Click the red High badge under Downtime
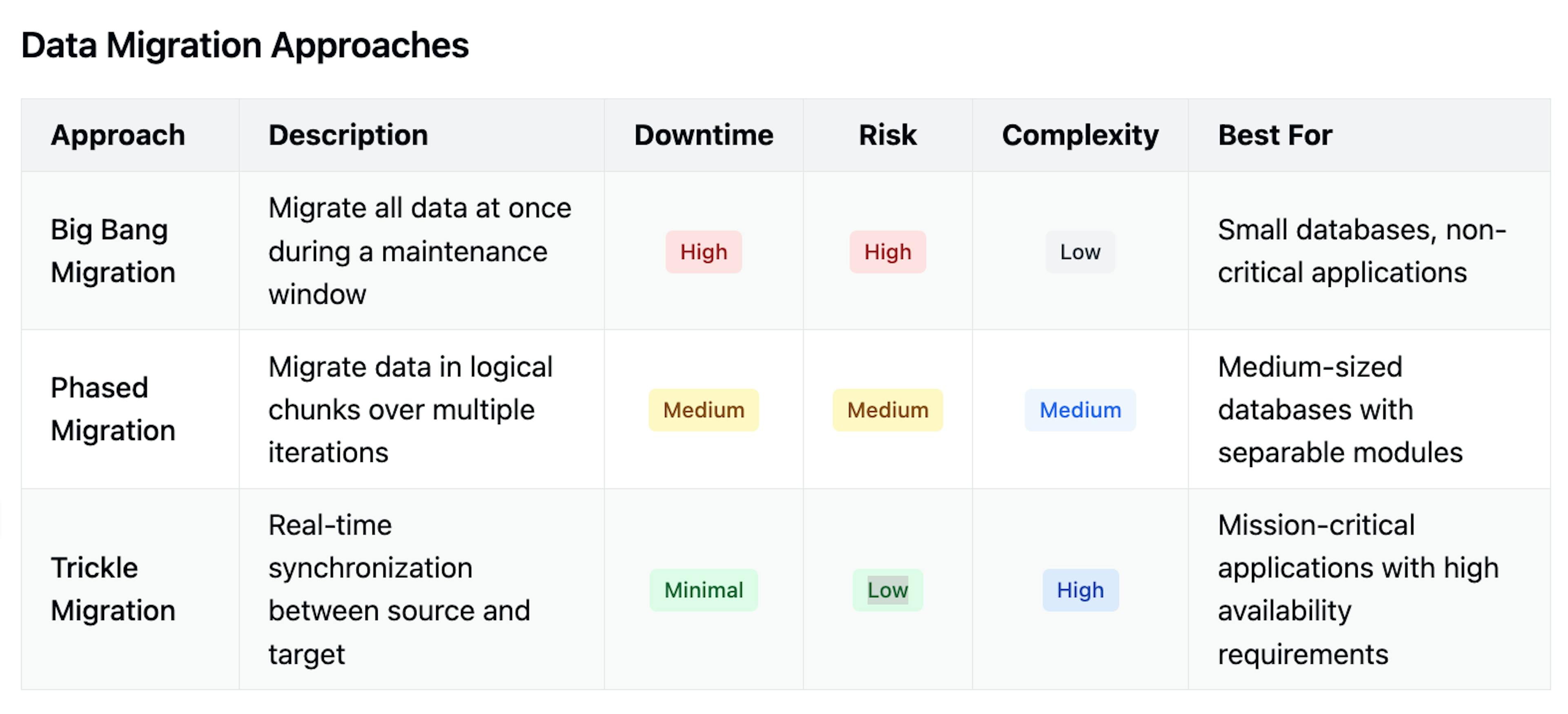This screenshot has height=714, width=1568. click(x=703, y=252)
